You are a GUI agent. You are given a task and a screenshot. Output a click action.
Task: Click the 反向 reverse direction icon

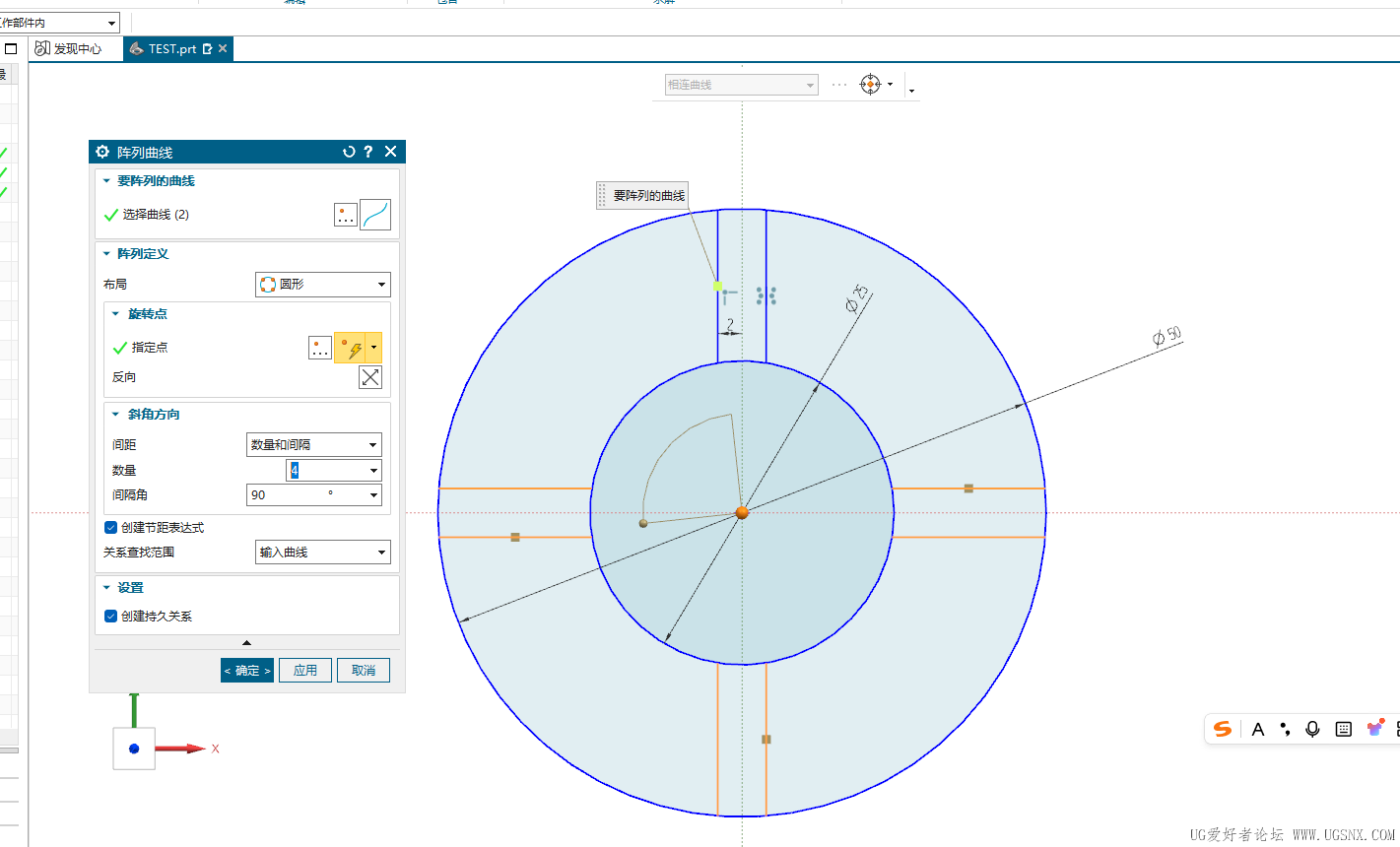pos(370,377)
